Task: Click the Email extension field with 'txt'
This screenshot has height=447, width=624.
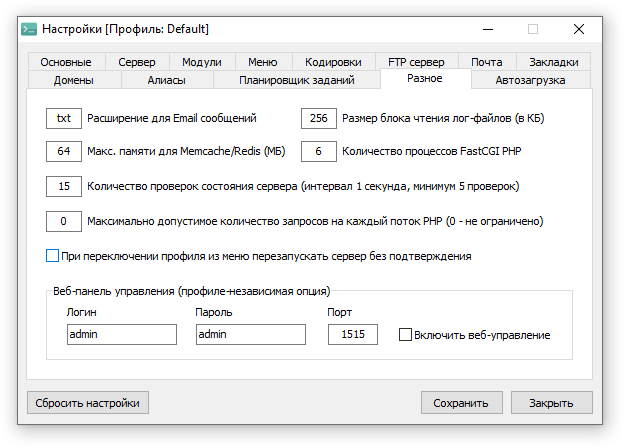Action: click(x=64, y=119)
